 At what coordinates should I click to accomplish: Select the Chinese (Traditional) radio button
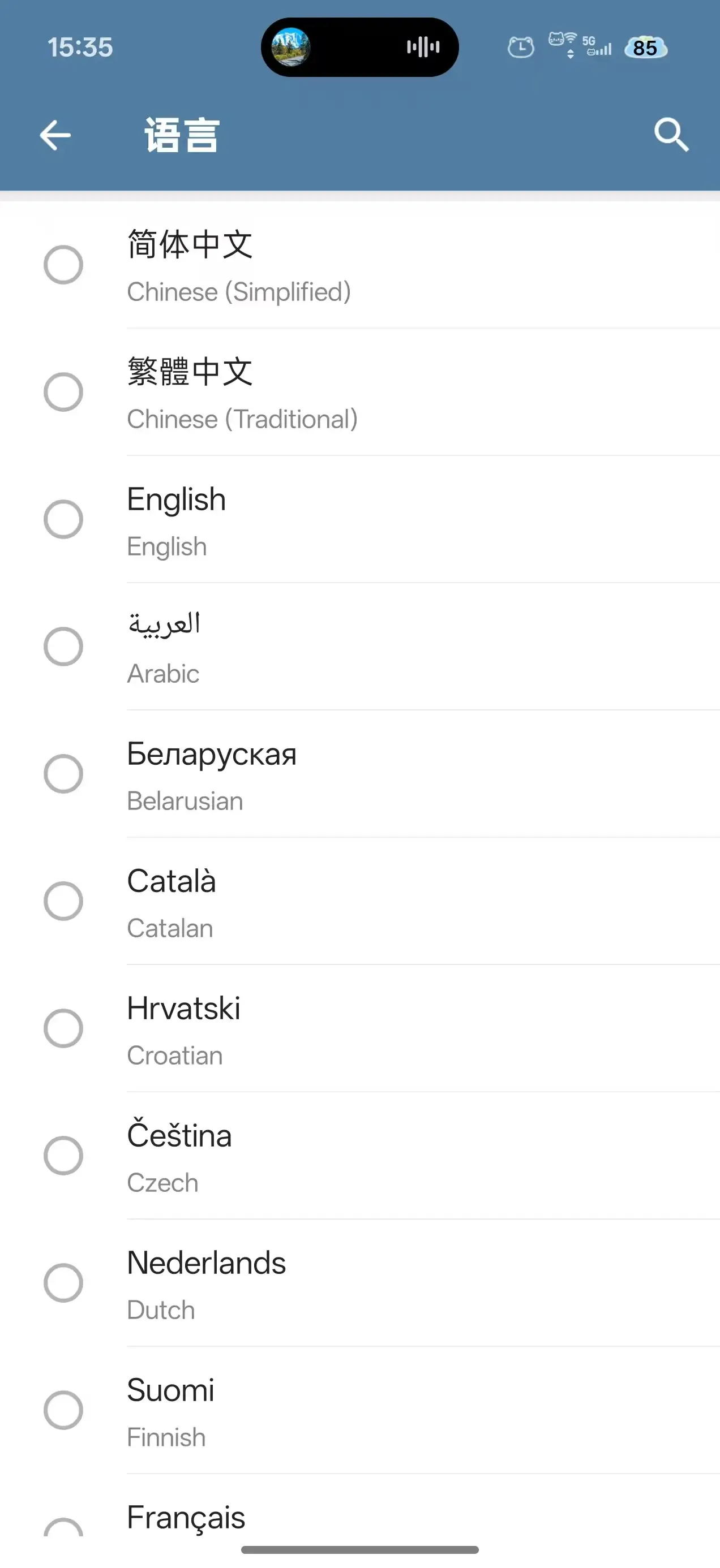(x=63, y=392)
